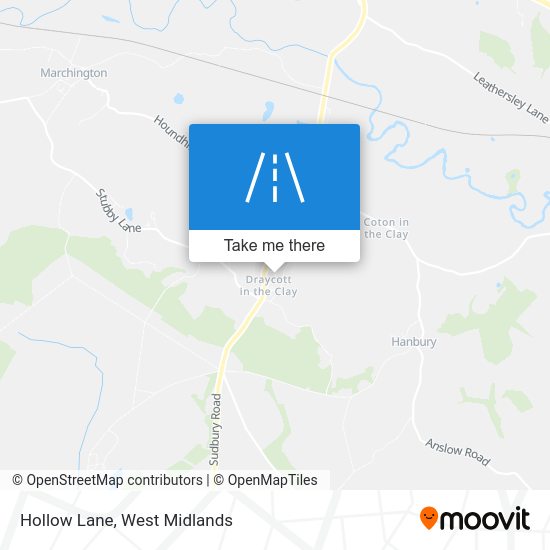Click the Sudbury Road label
The height and width of the screenshot is (550, 550).
click(215, 429)
